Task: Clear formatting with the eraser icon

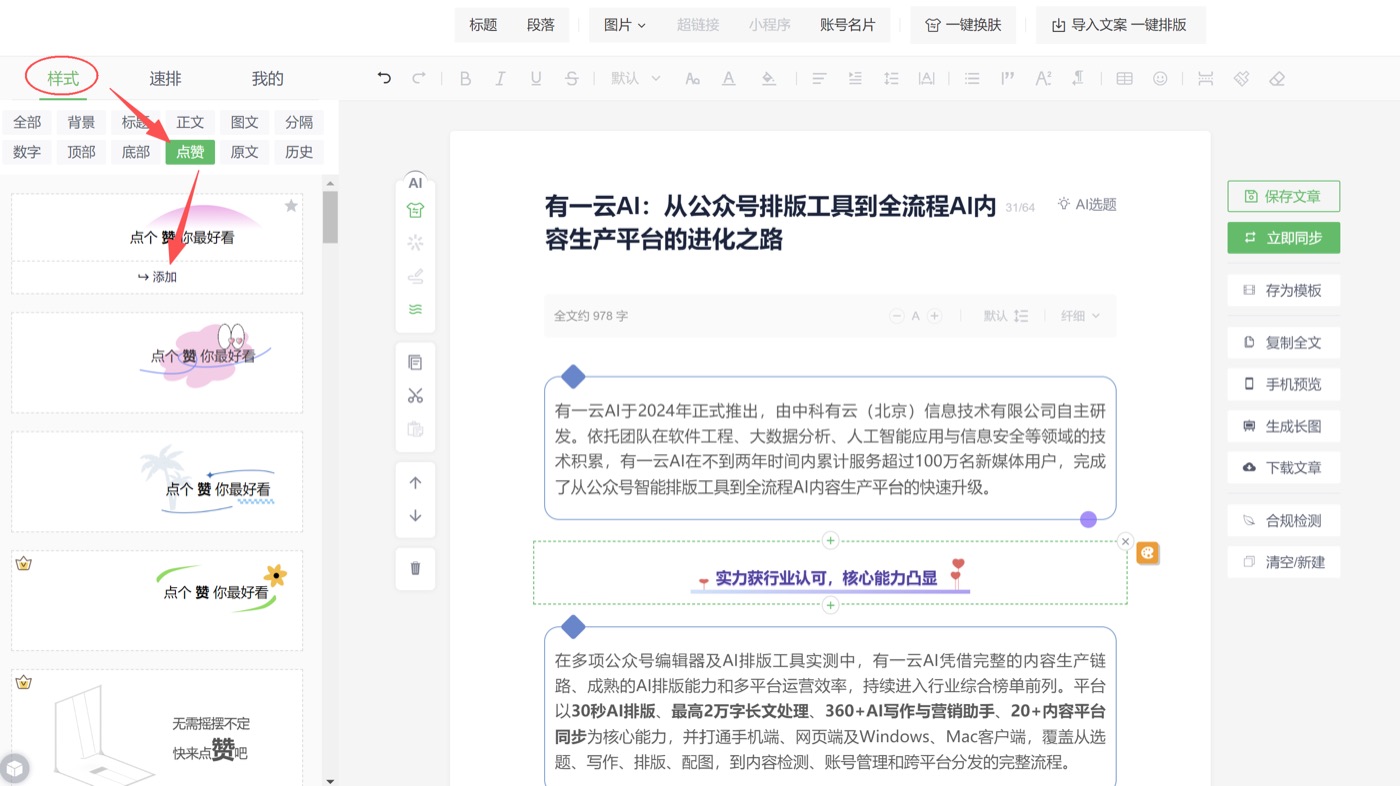Action: point(1277,78)
